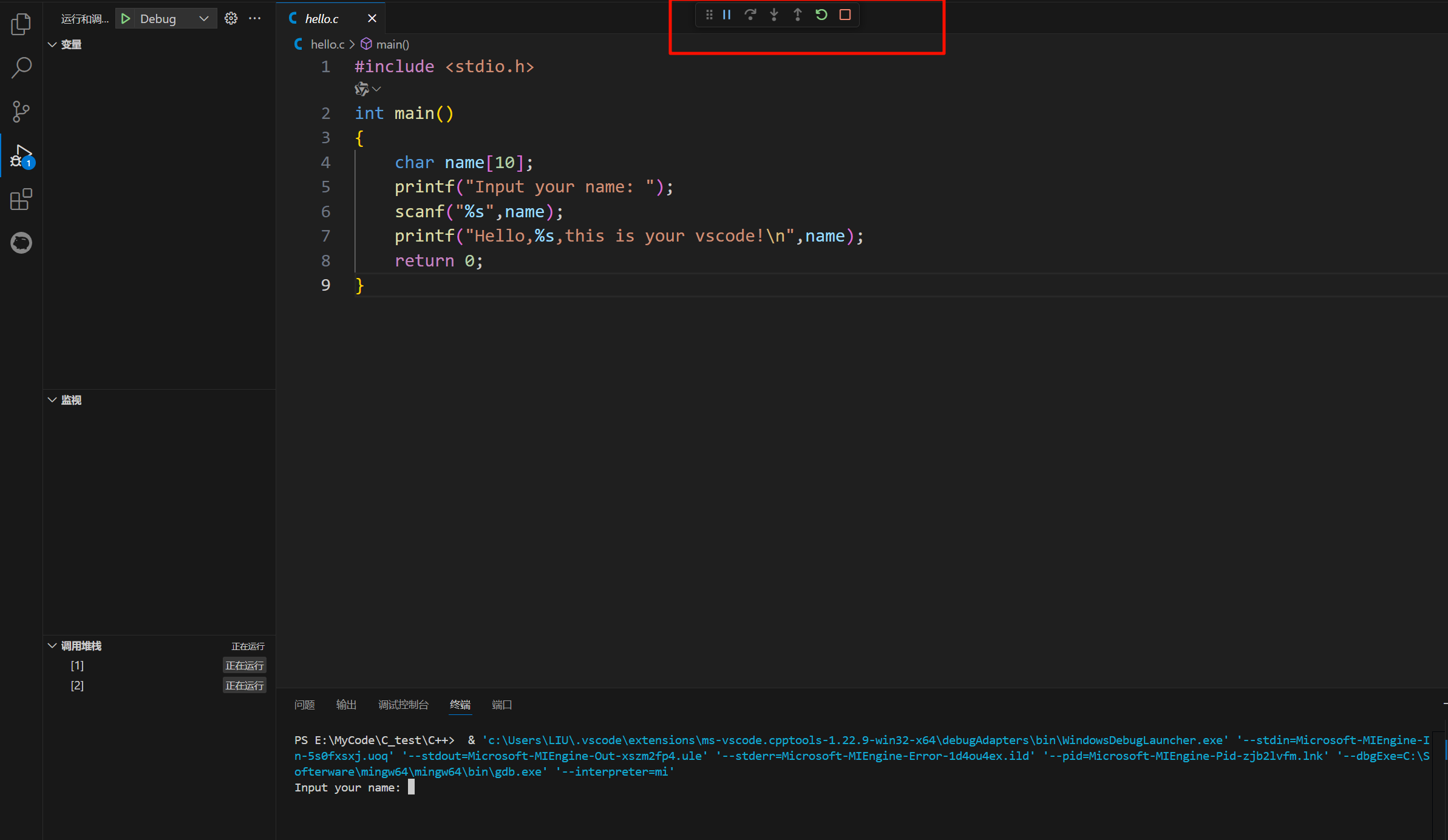Open Source Control view
This screenshot has width=1448, height=840.
pos(21,112)
